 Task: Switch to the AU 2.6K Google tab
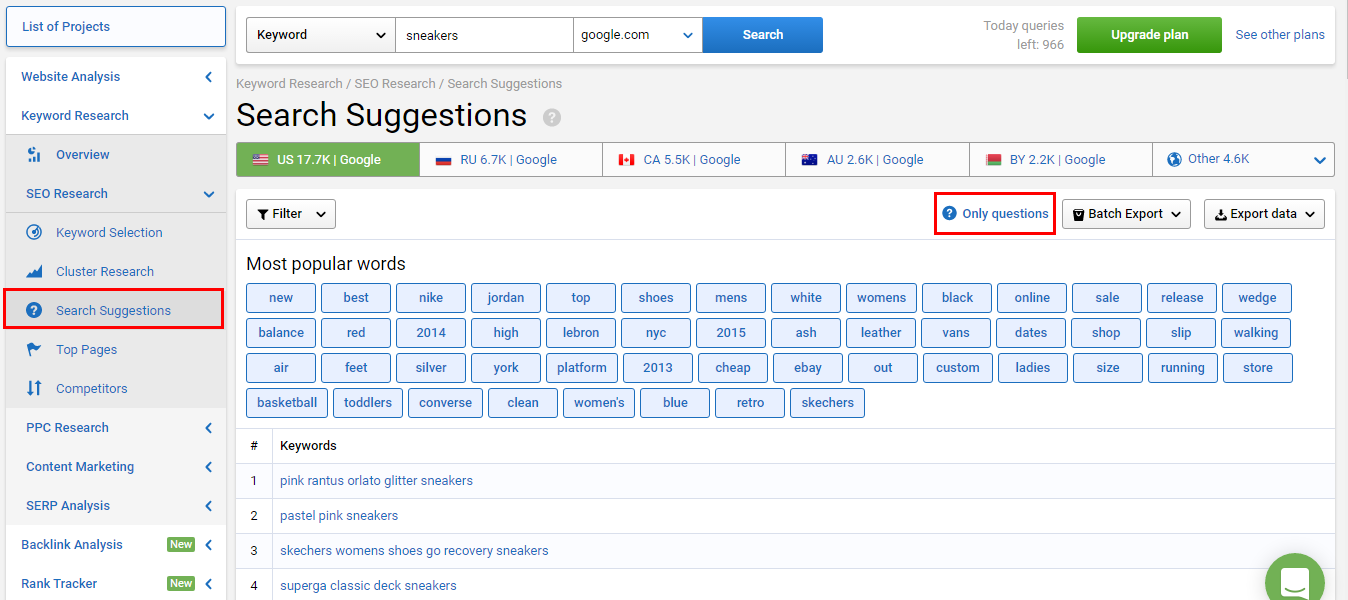tap(877, 159)
